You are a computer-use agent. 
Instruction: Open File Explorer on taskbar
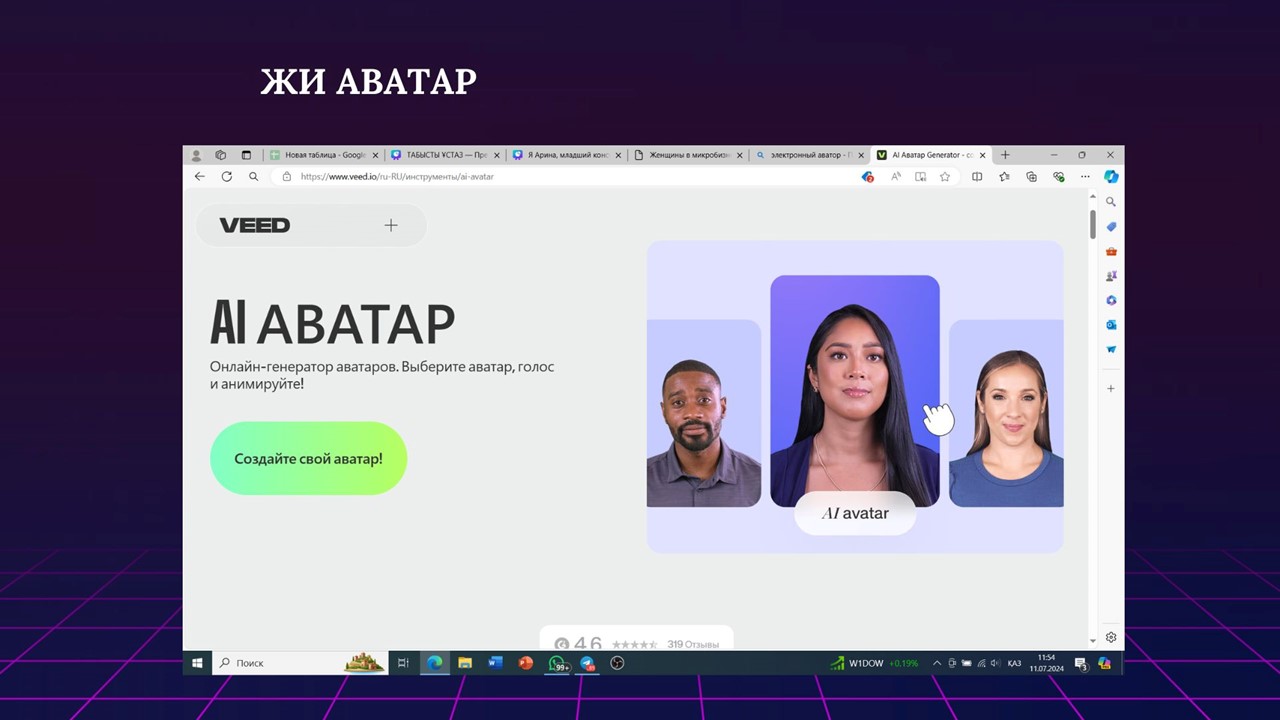point(465,663)
